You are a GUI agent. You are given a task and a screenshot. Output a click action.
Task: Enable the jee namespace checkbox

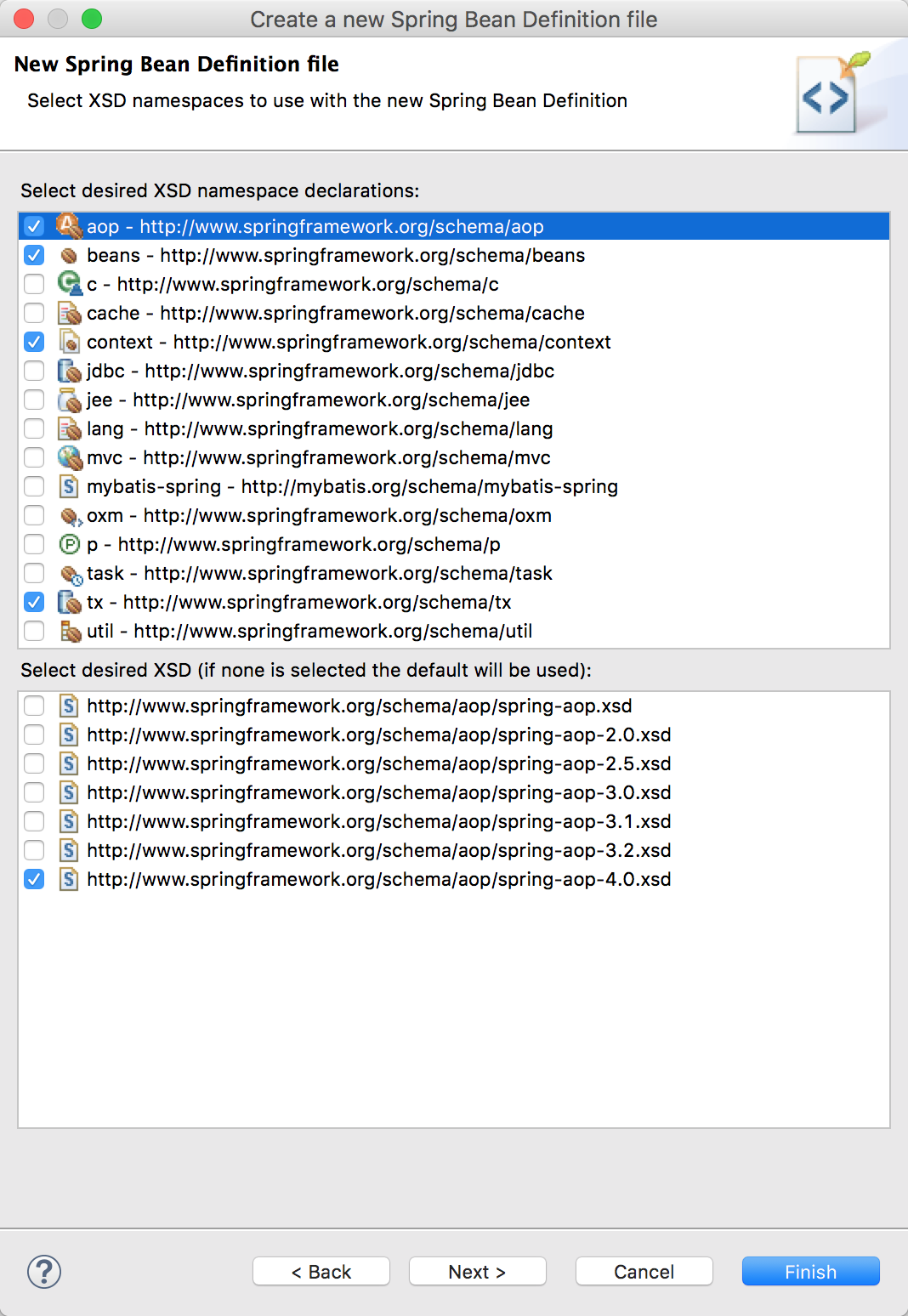click(34, 400)
